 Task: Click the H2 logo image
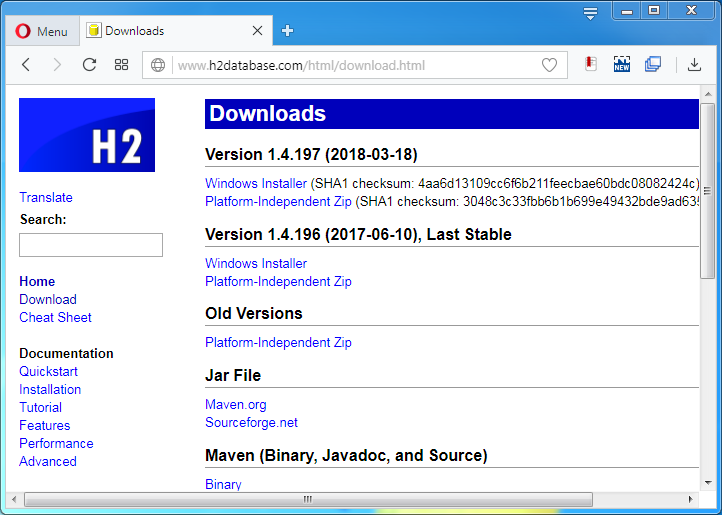87,135
